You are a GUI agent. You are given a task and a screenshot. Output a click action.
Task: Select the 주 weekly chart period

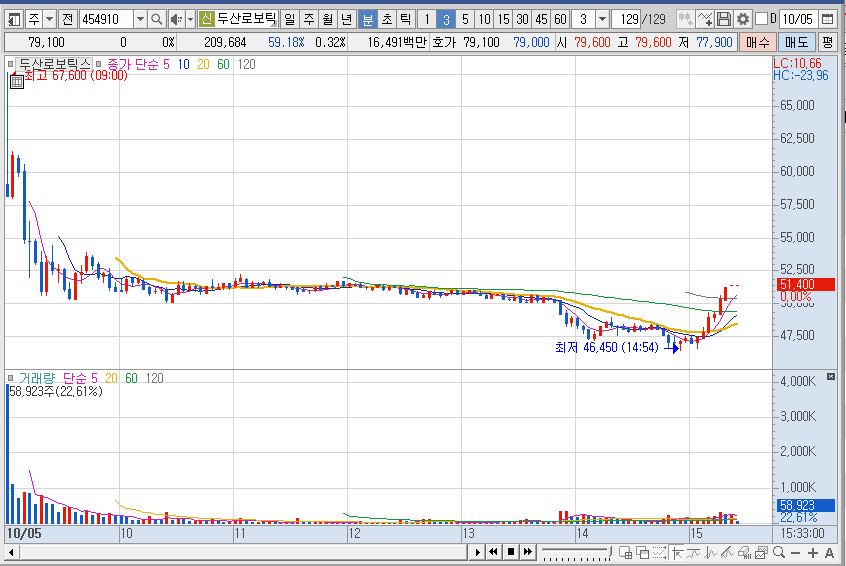[x=309, y=20]
